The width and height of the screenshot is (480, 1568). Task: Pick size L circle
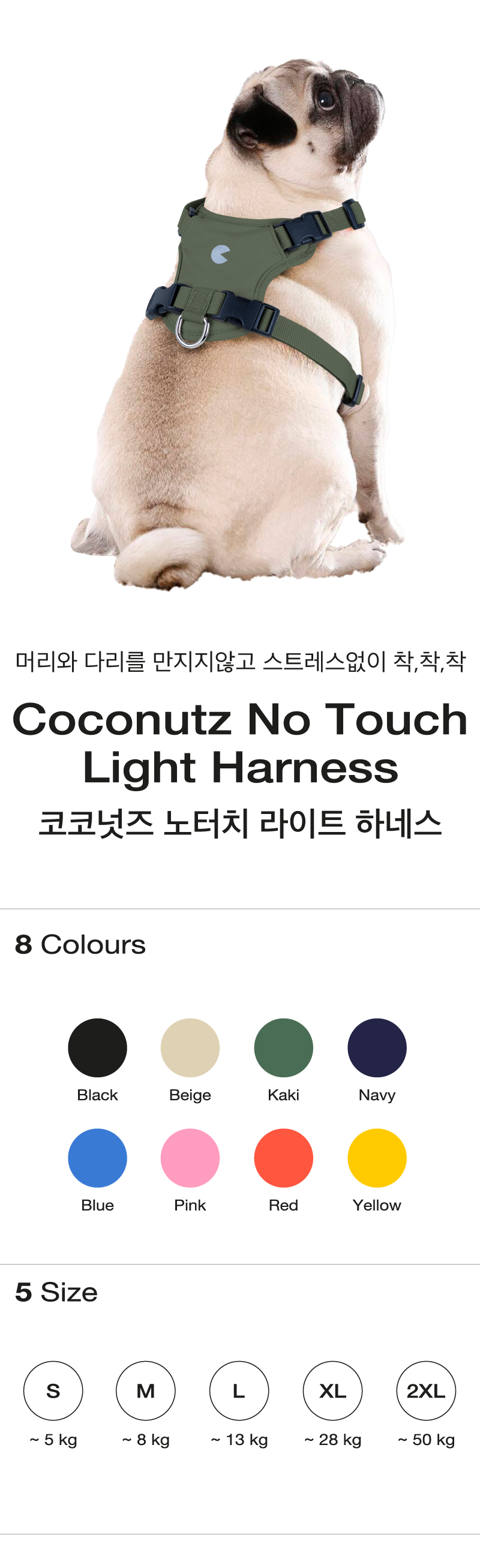(239, 1390)
